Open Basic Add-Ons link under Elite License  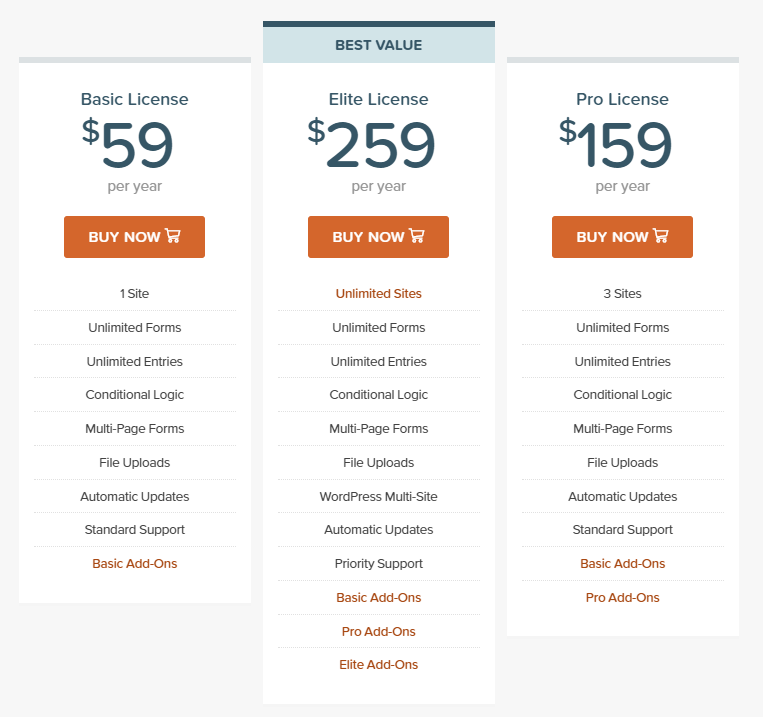(379, 598)
